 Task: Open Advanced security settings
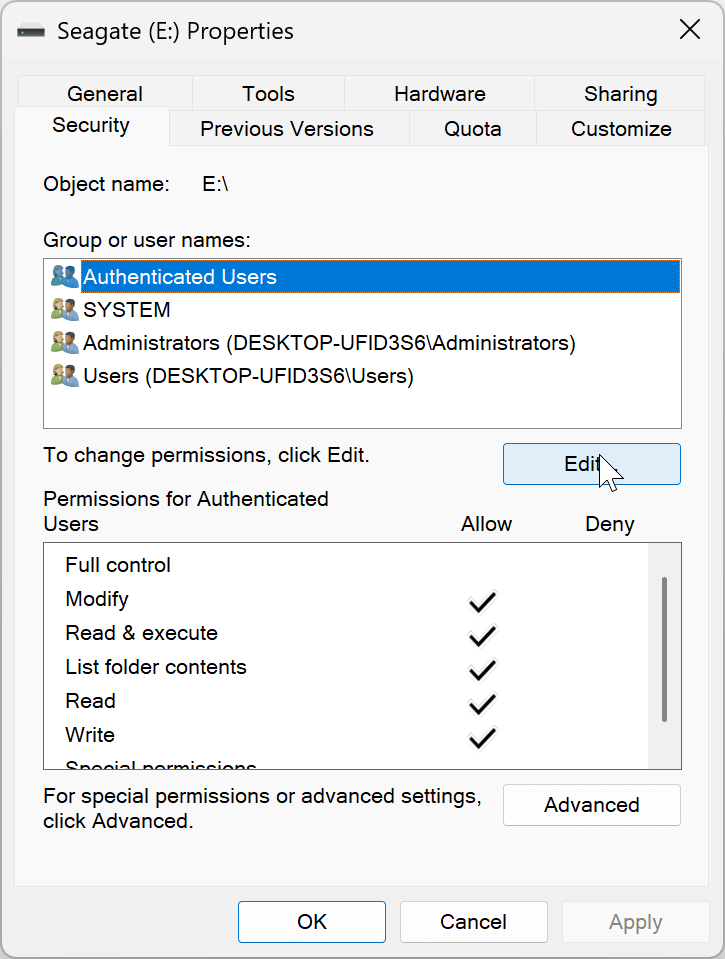[591, 804]
